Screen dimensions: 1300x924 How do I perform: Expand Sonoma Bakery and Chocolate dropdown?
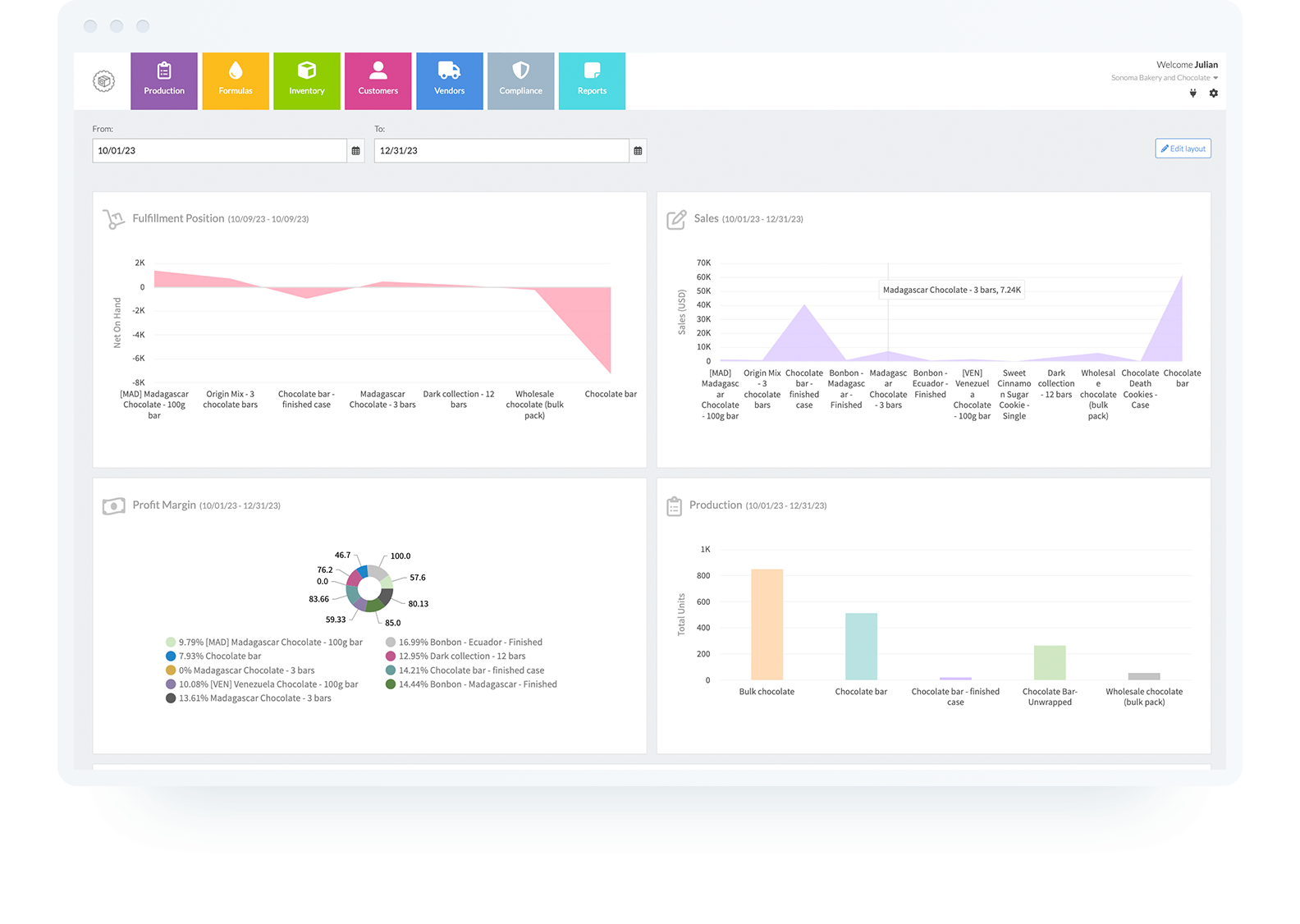[x=1165, y=78]
